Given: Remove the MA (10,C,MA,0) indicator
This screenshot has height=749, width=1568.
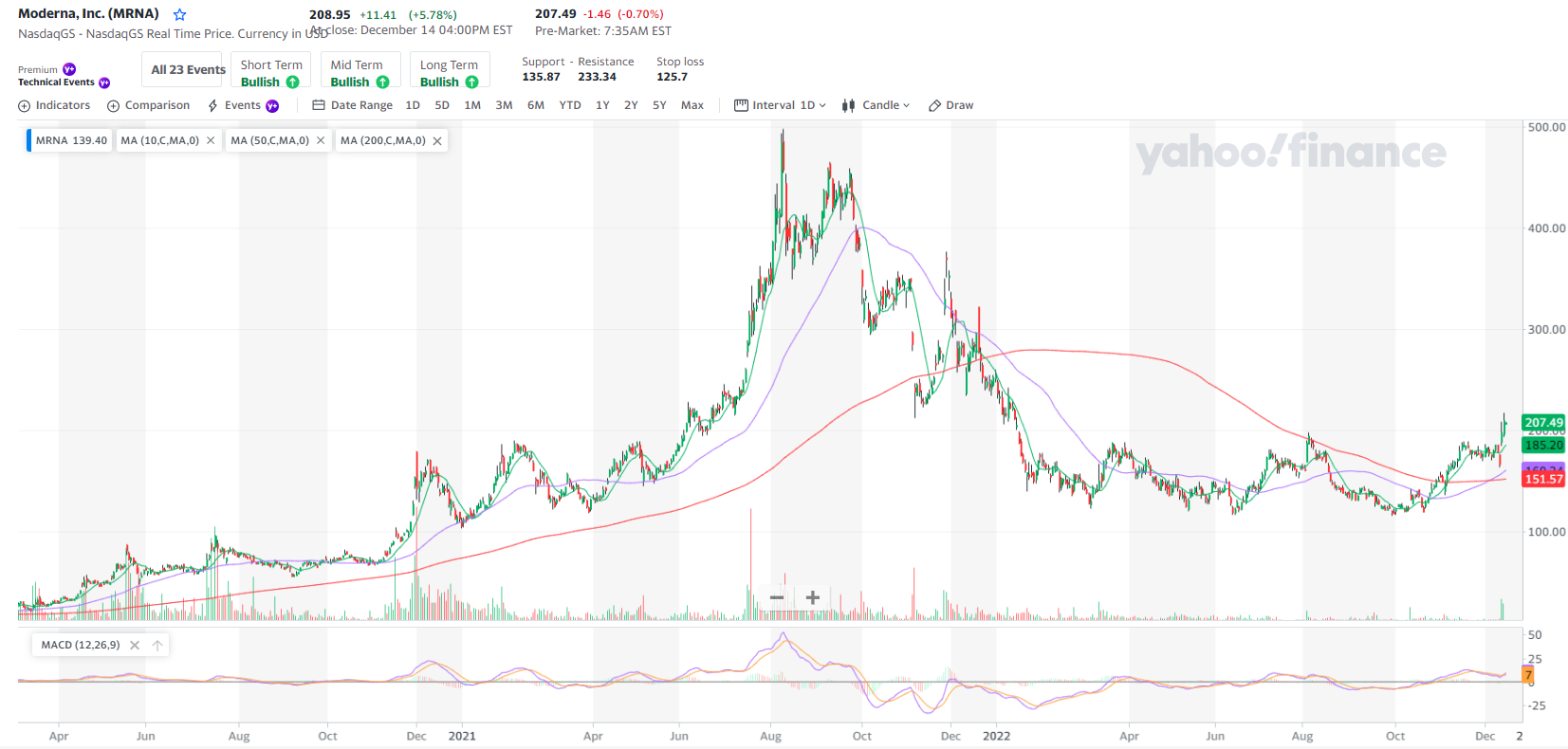Looking at the screenshot, I should (211, 140).
